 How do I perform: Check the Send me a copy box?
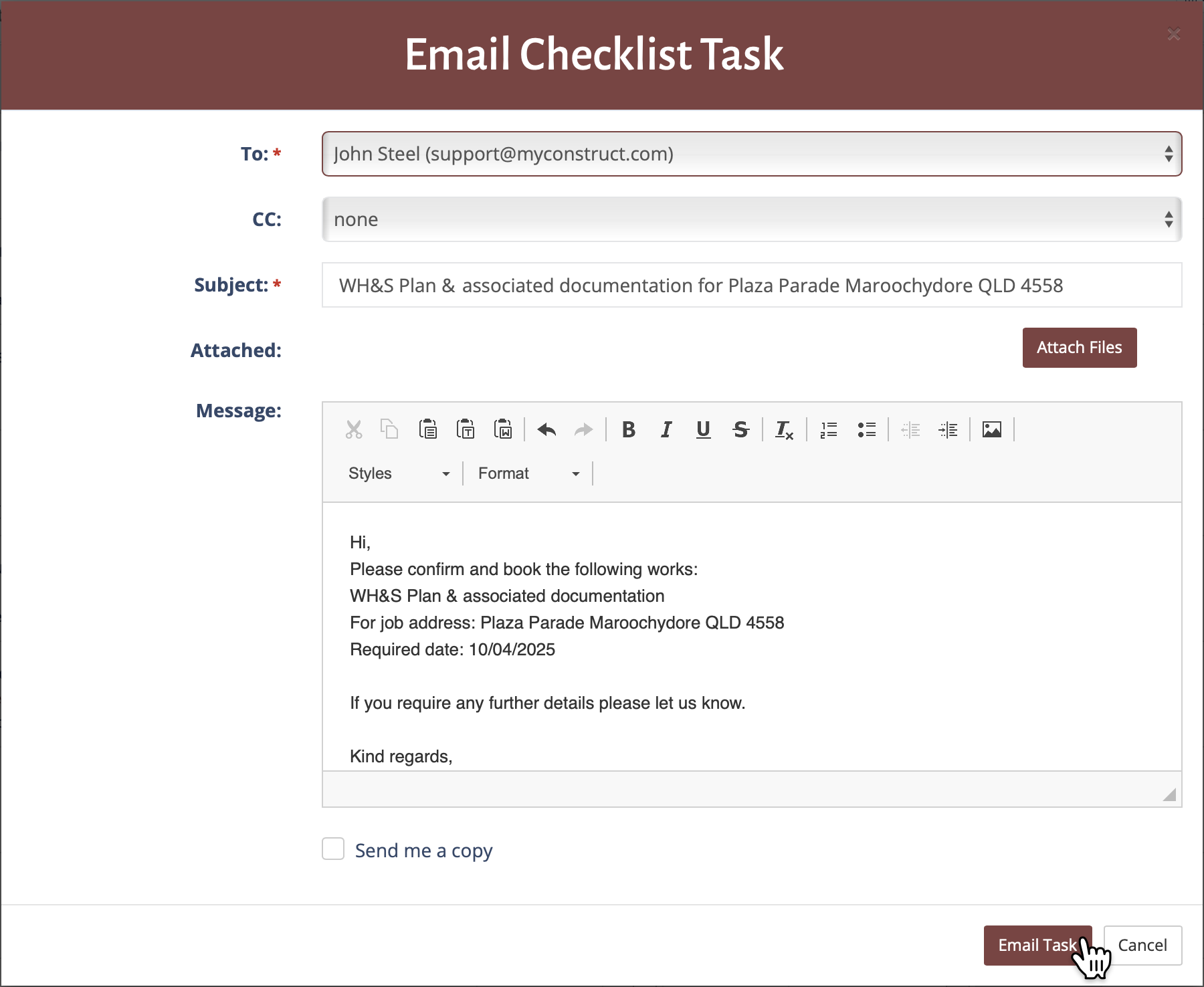click(x=333, y=849)
